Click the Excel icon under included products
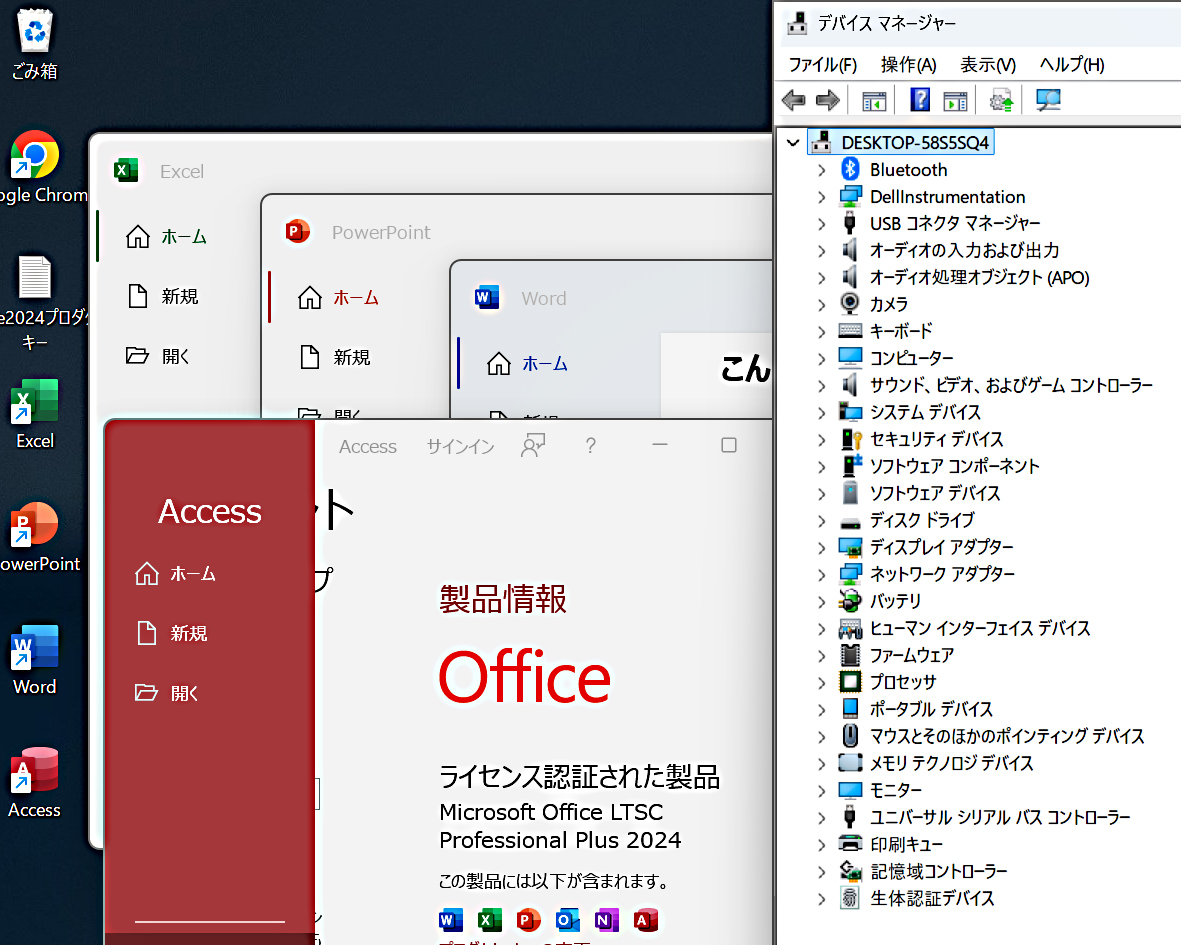The image size is (1181, 945). tap(490, 919)
